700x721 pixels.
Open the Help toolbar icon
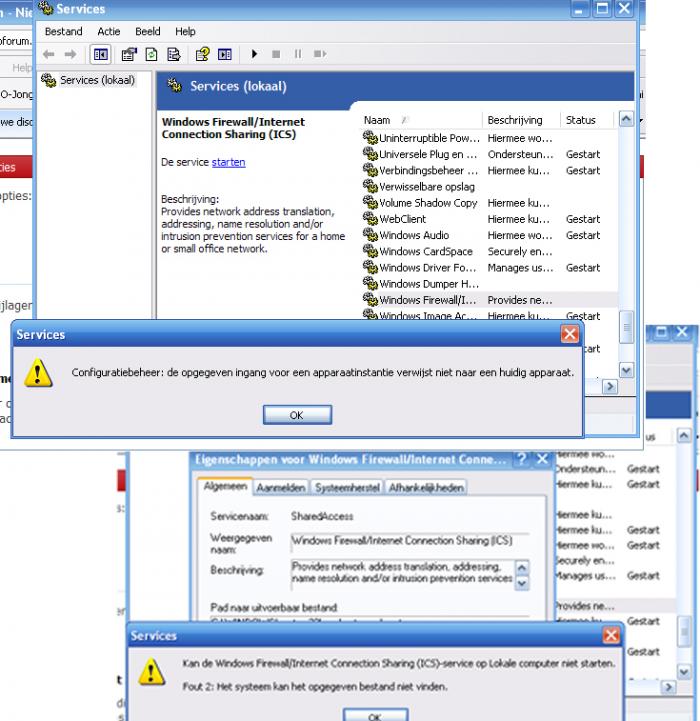[x=202, y=54]
